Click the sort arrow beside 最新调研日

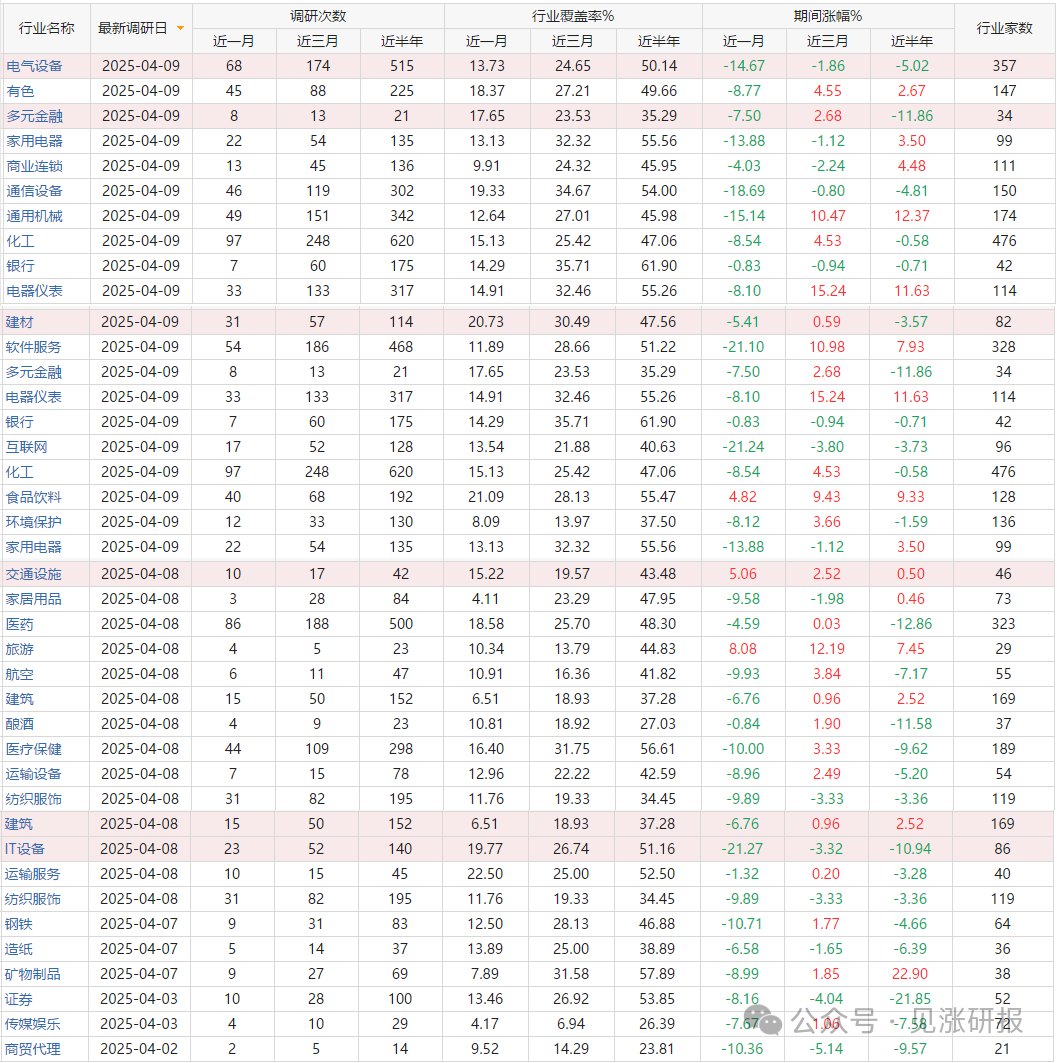pos(180,28)
